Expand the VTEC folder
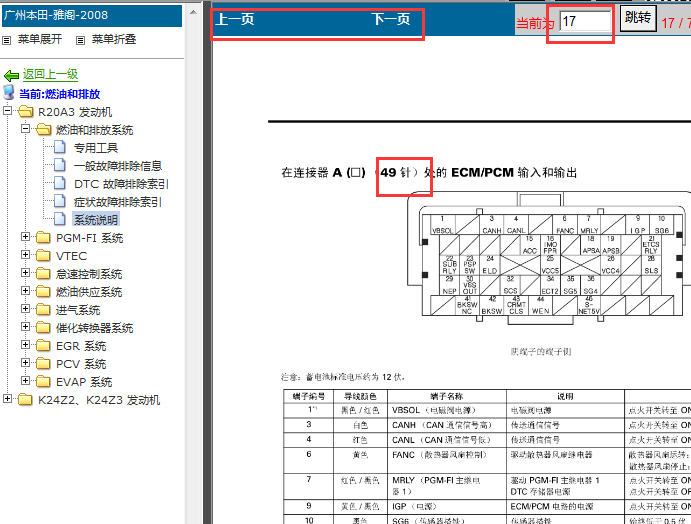The height and width of the screenshot is (524, 691). tap(26, 255)
